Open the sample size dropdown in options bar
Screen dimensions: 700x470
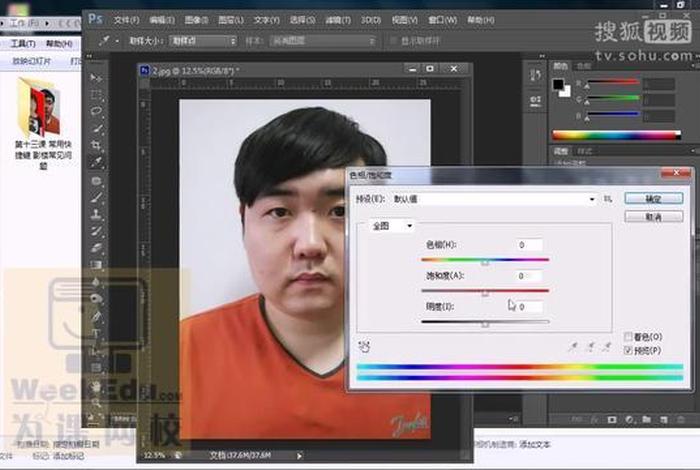(203, 41)
